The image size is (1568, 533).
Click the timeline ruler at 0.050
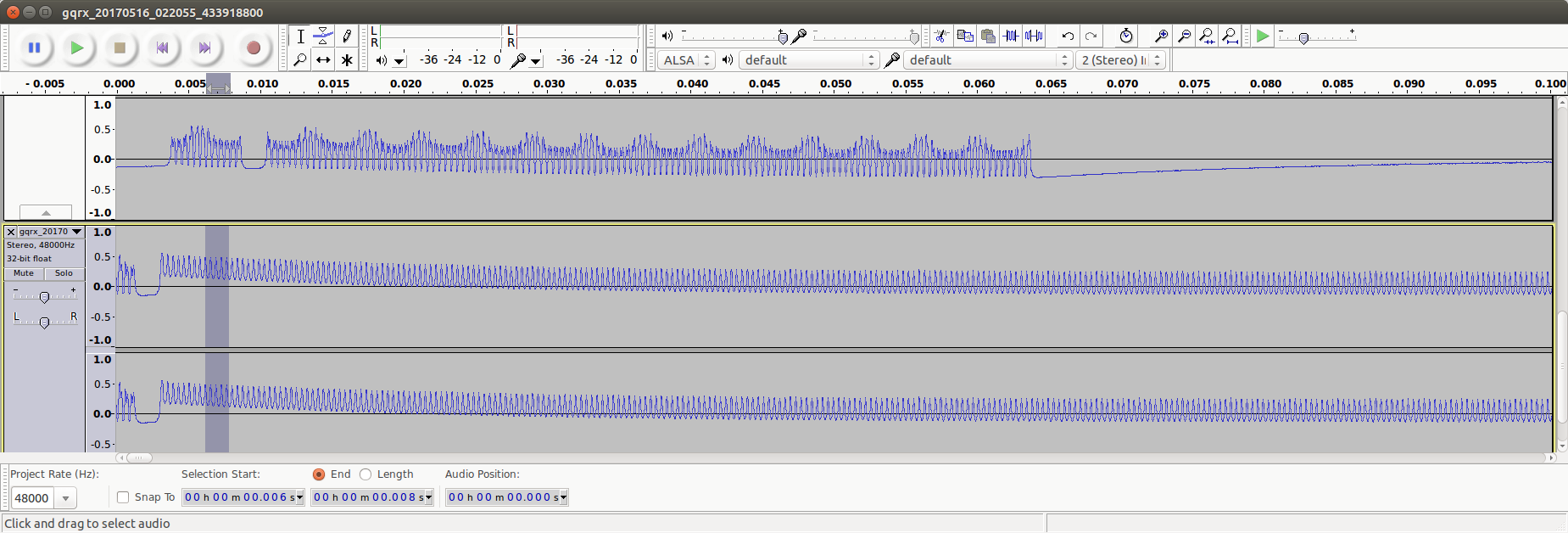836,84
